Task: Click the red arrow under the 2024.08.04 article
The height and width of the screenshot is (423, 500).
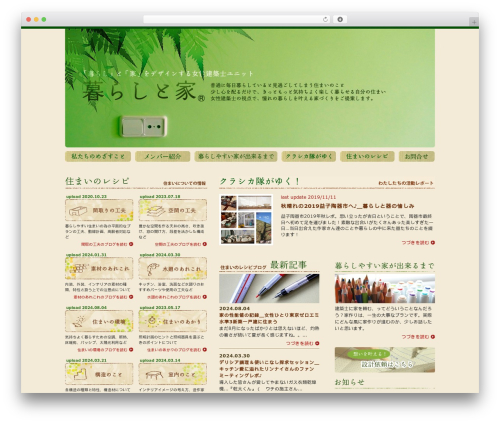Action: click(317, 343)
